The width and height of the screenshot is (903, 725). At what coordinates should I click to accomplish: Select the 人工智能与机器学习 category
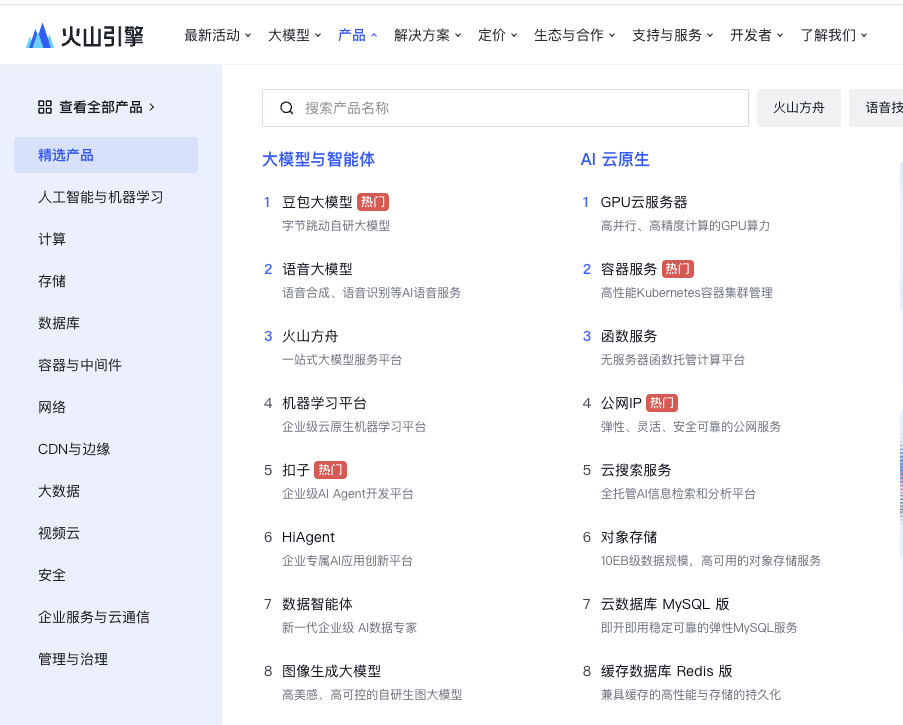click(x=101, y=198)
